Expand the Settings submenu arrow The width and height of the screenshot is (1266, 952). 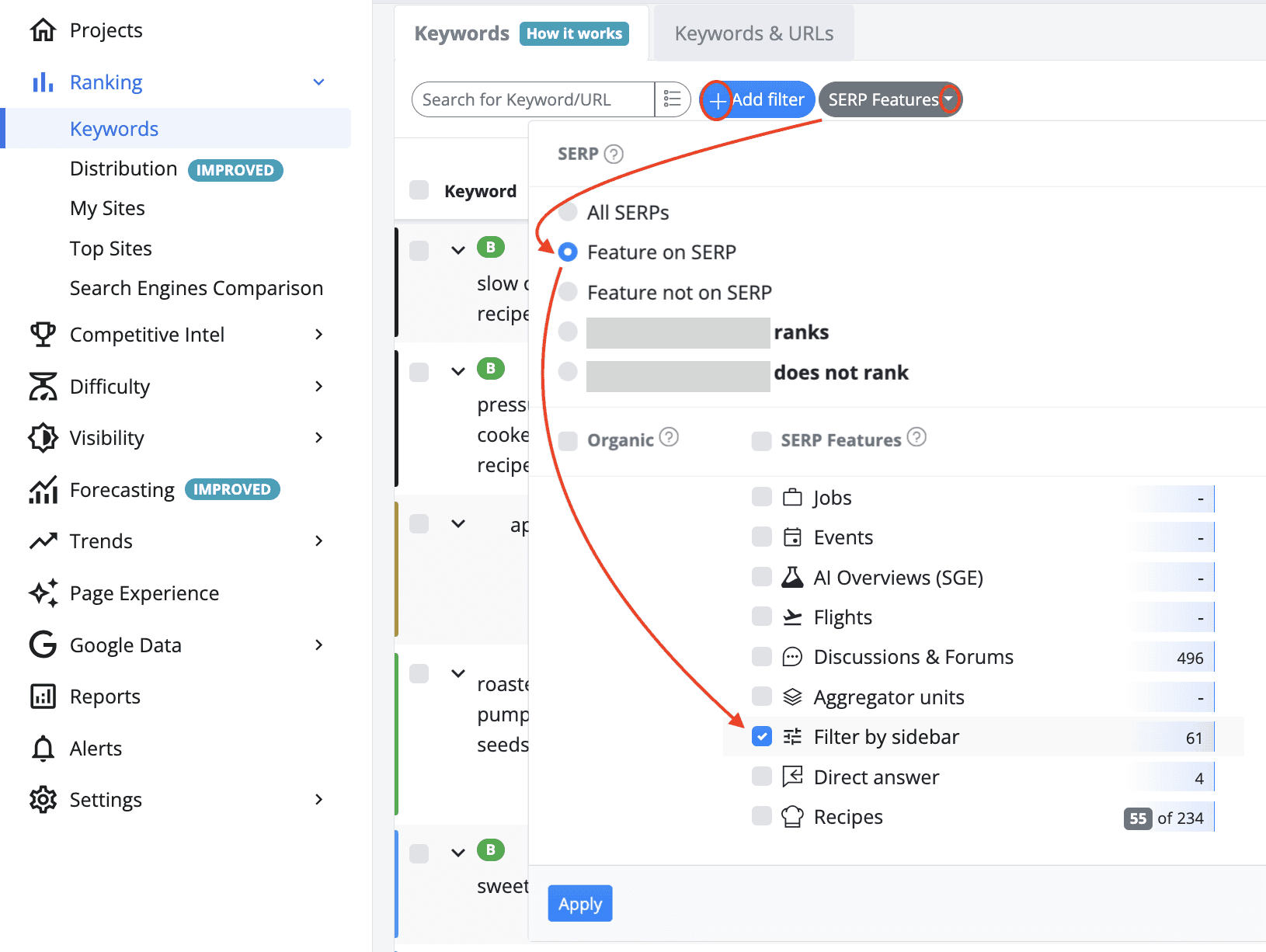318,800
